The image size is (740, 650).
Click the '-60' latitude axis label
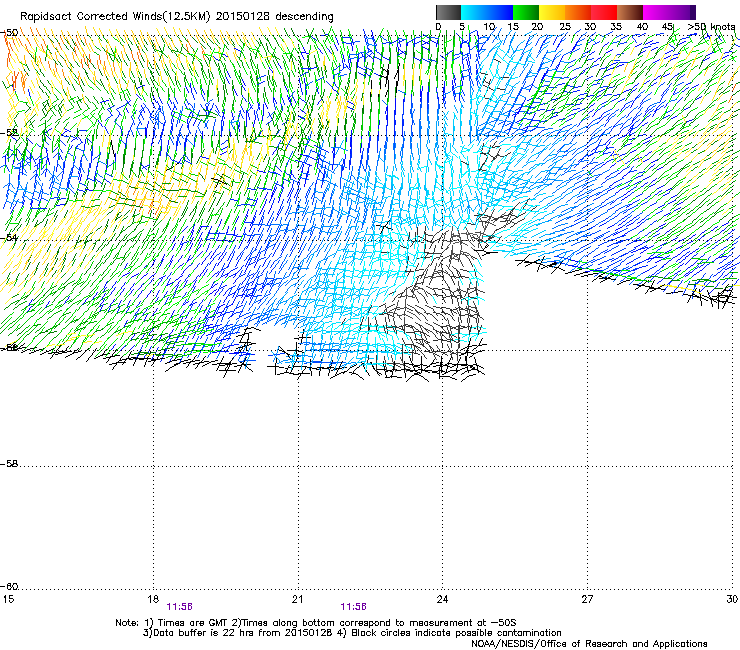(x=10, y=587)
